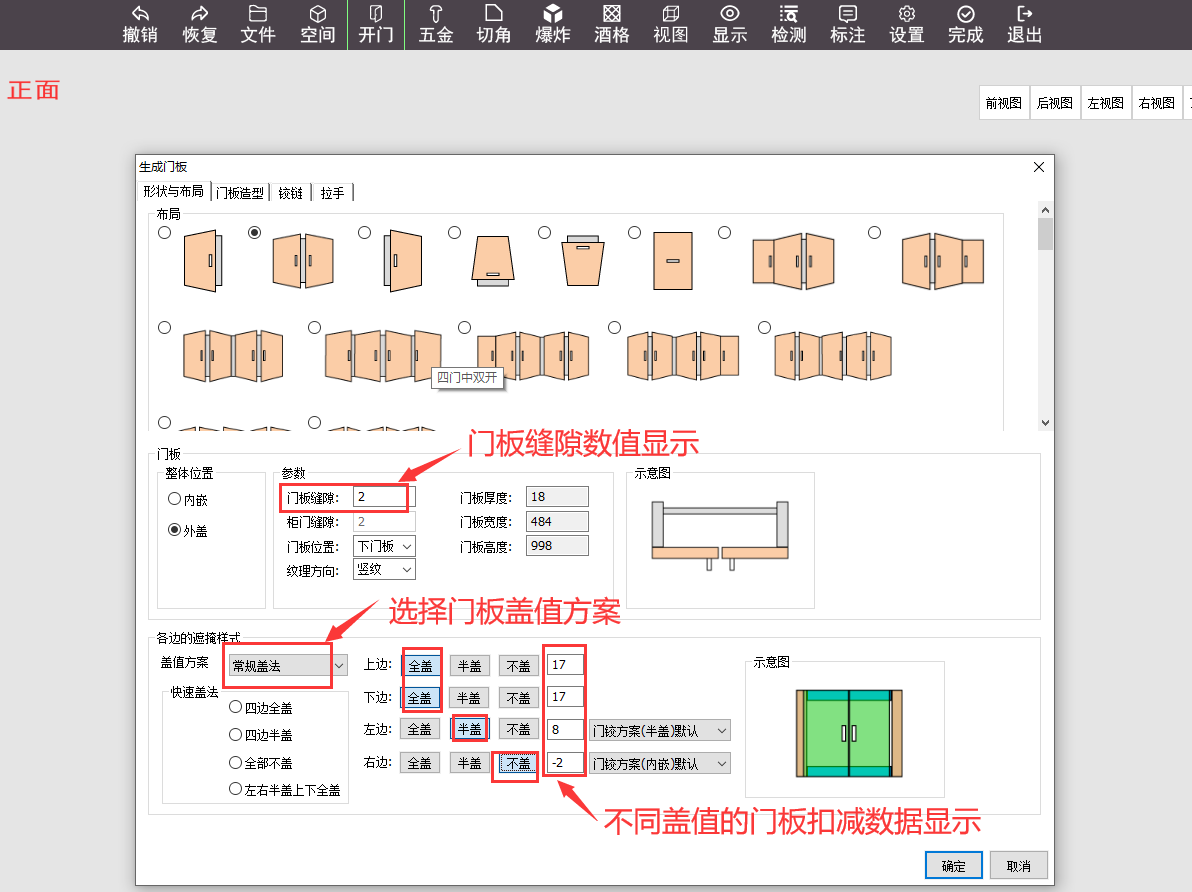
Task: Switch to 后视图 back view
Action: (1054, 103)
